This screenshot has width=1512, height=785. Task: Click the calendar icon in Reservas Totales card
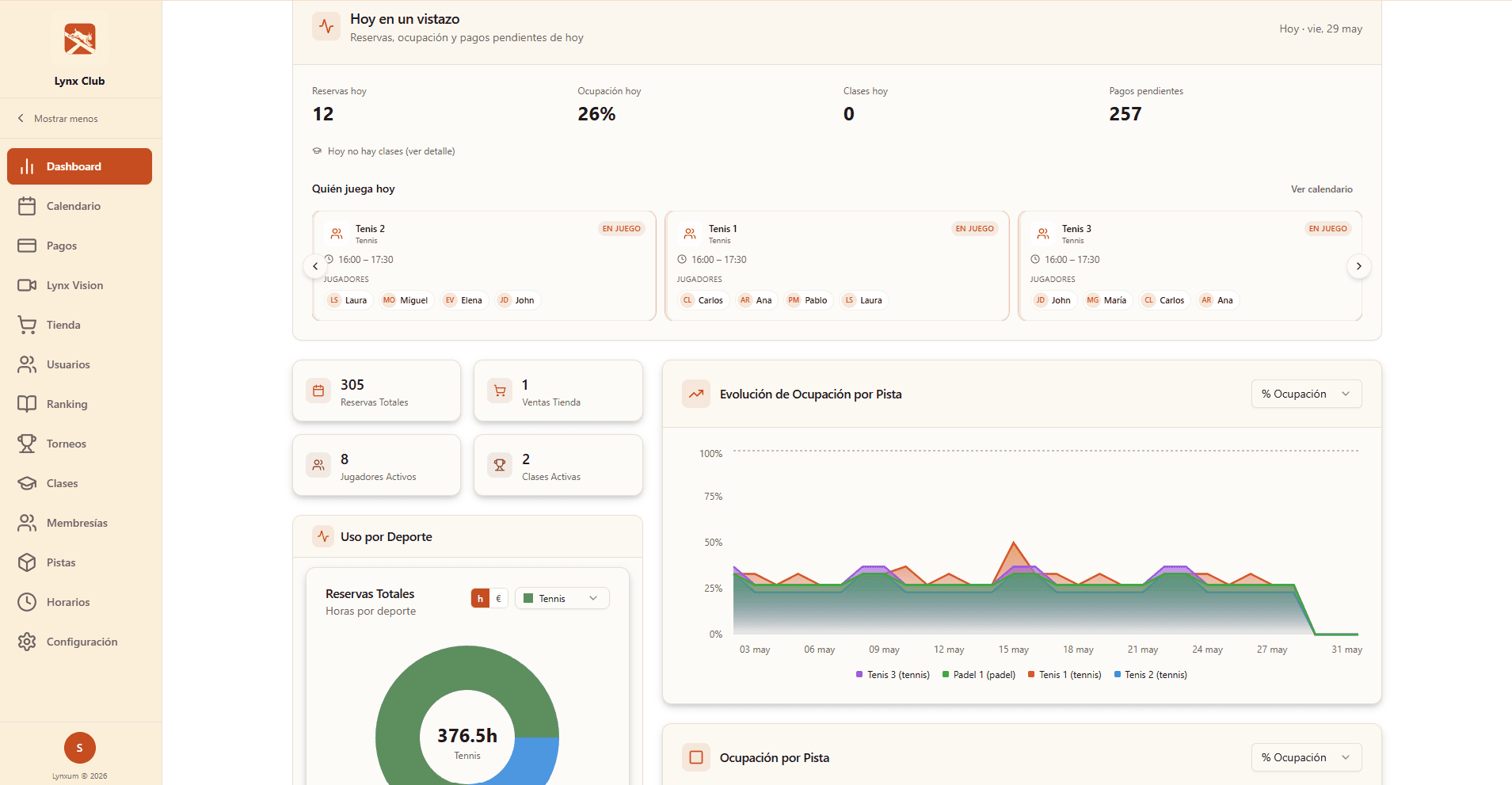(x=318, y=391)
